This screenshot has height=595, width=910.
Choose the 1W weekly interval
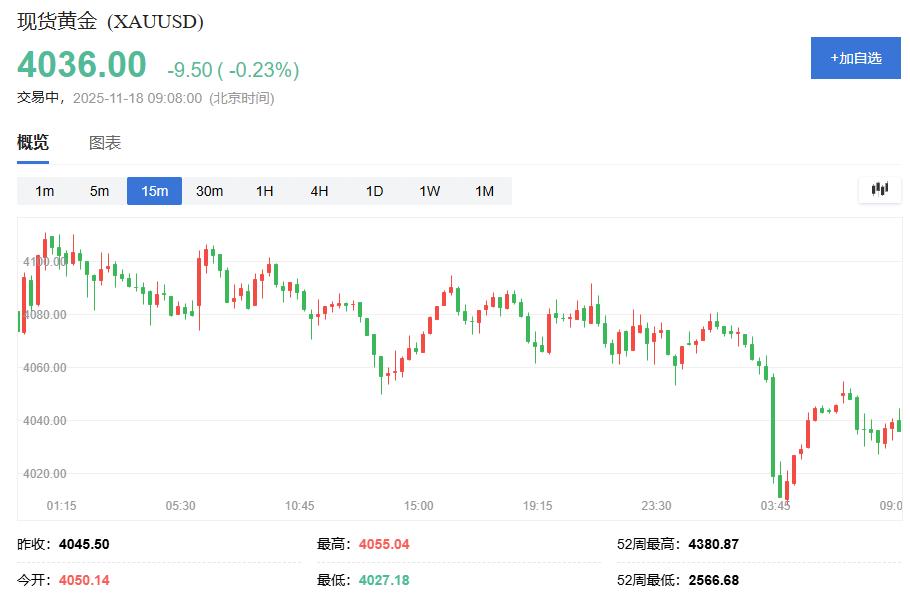[428, 191]
